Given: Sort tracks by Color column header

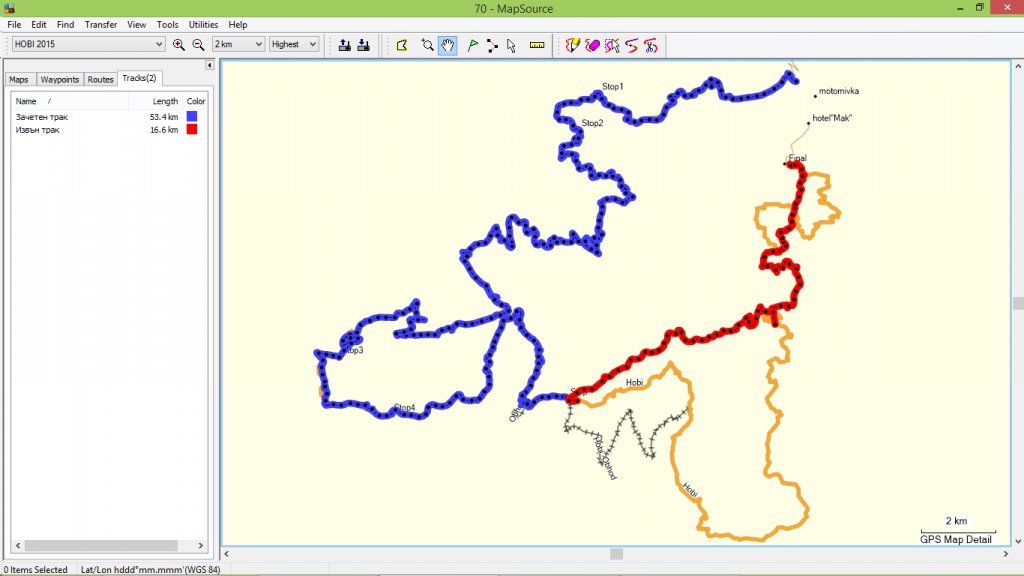Looking at the screenshot, I should pos(195,101).
